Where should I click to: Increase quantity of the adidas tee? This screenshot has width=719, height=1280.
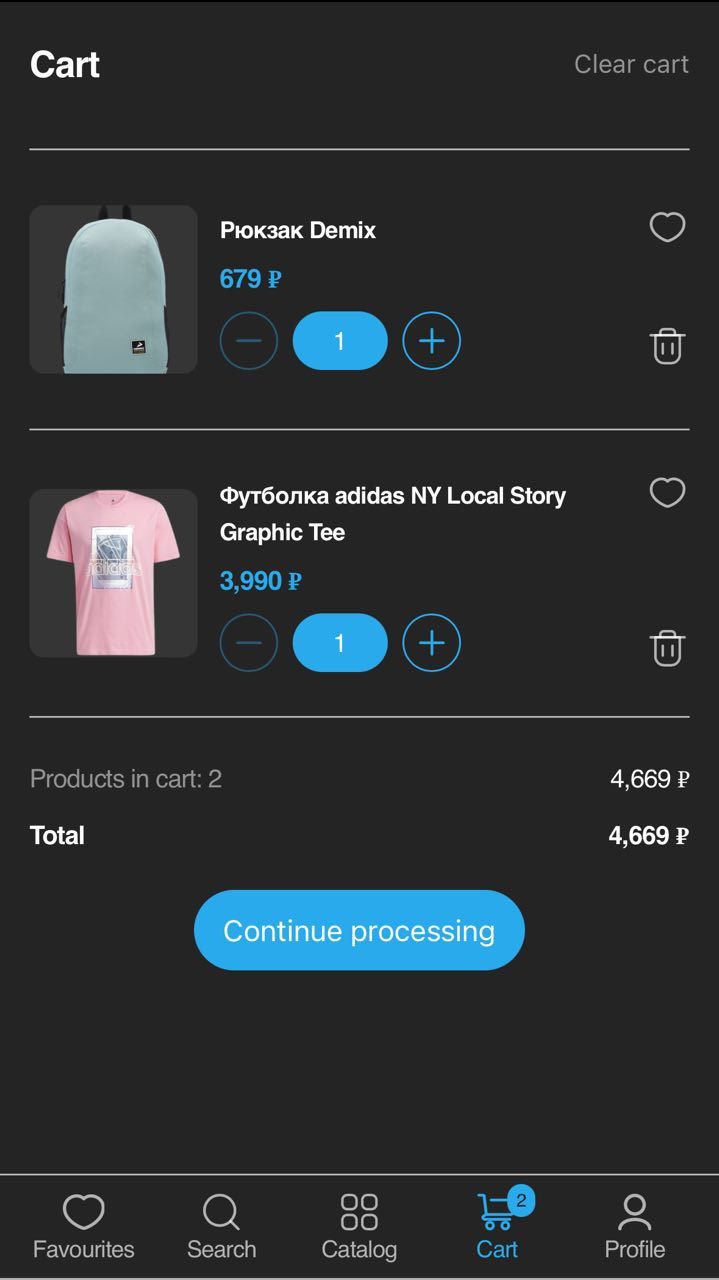[x=430, y=643]
